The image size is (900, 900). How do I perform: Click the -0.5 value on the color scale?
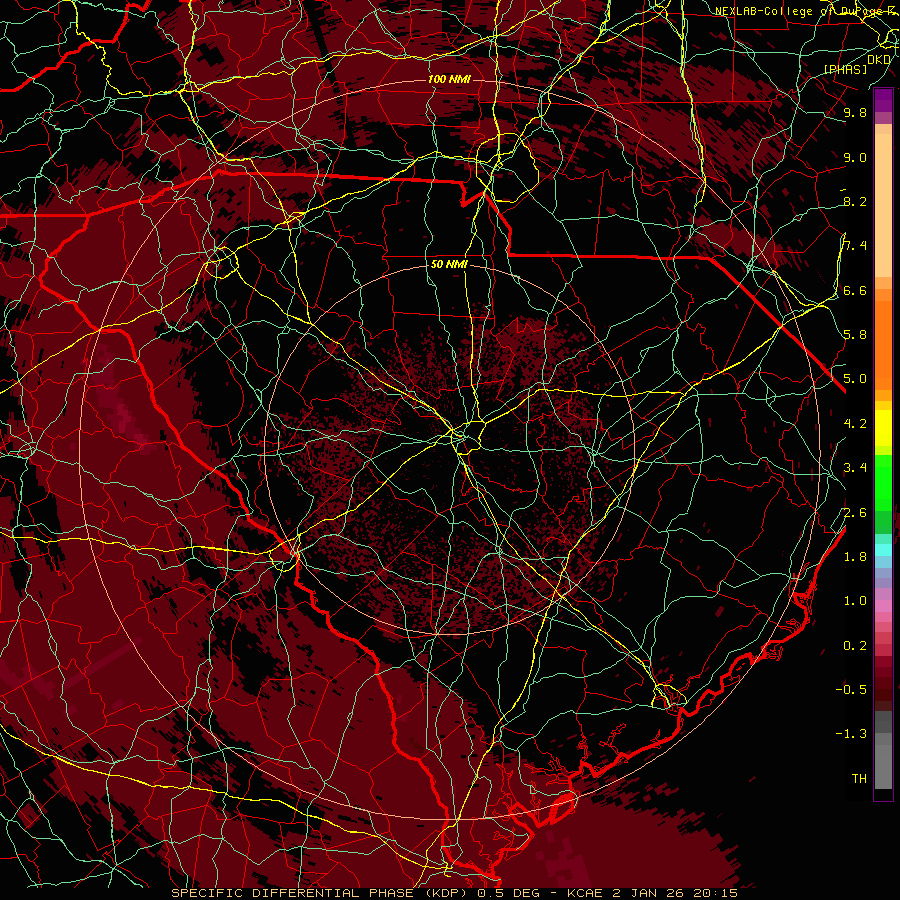tap(851, 690)
